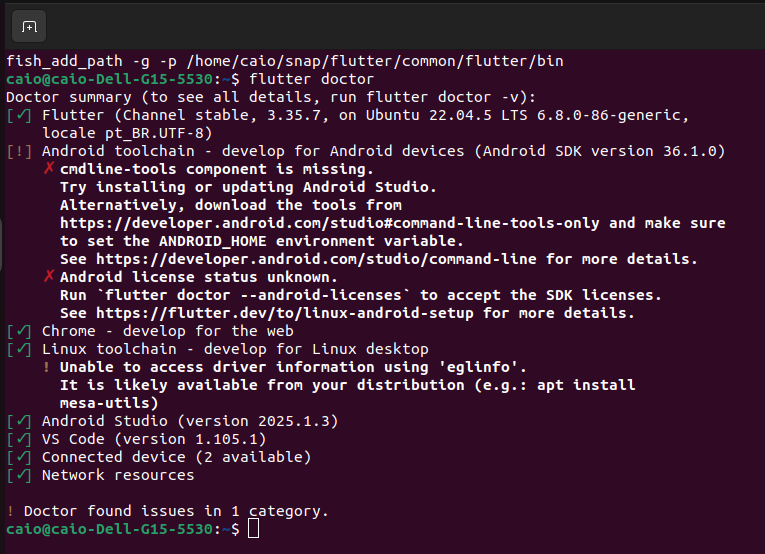
Task: Open the command-line-tools-only developer.android.com link
Action: point(330,223)
